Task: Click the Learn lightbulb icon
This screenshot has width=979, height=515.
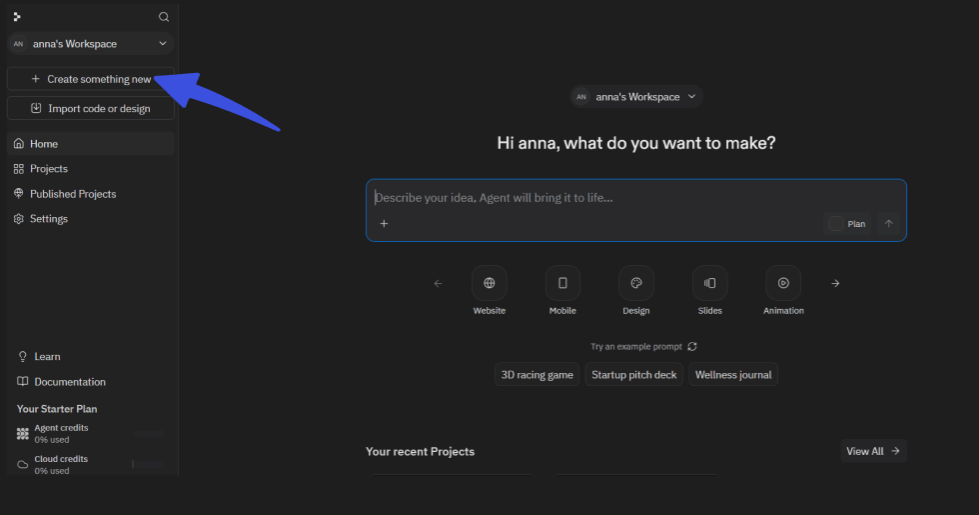Action: tap(22, 356)
